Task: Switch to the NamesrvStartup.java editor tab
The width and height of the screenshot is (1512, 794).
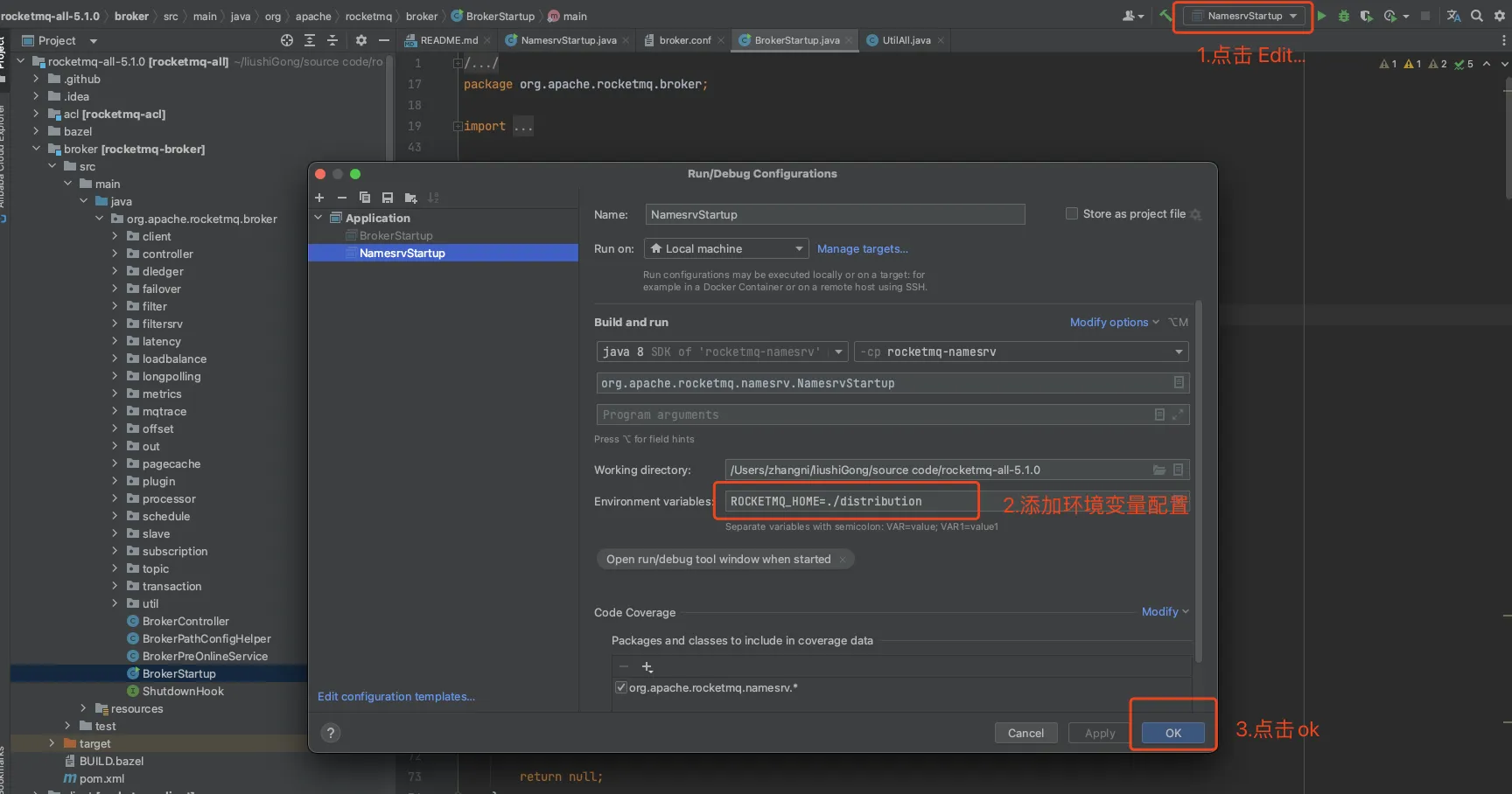Action: pyautogui.click(x=568, y=40)
